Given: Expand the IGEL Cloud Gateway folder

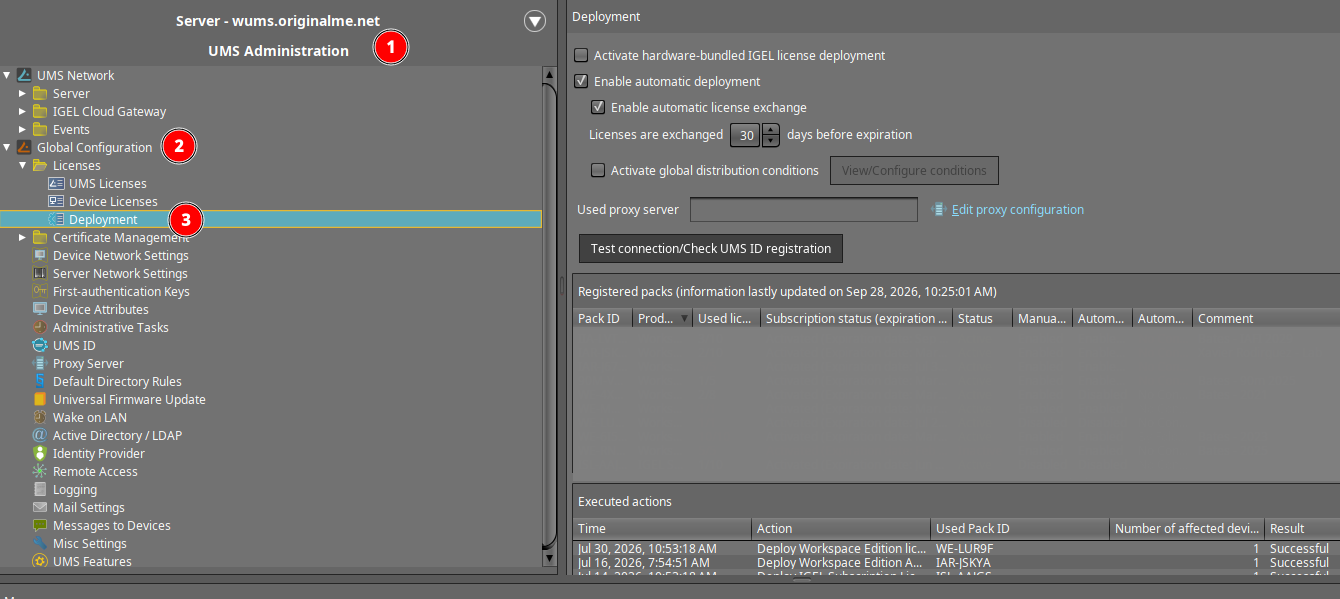Looking at the screenshot, I should (23, 112).
